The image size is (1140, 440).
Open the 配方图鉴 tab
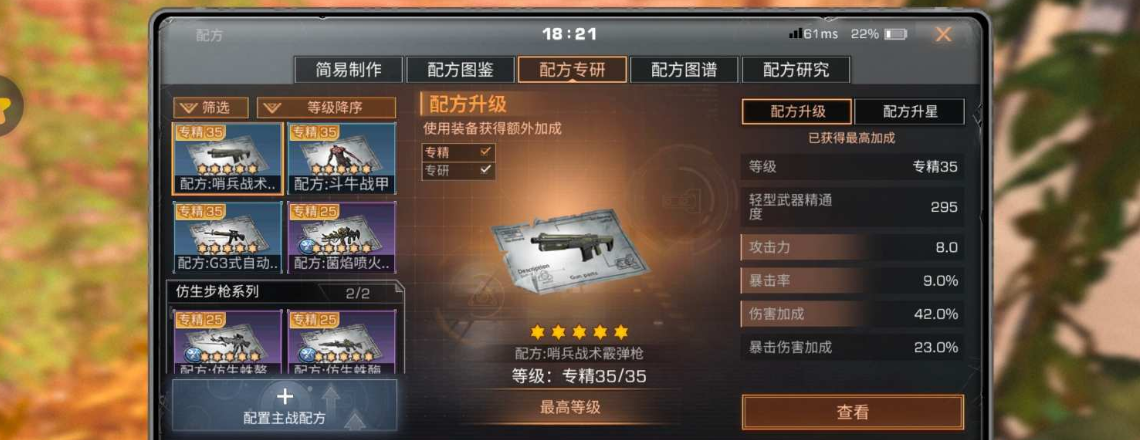coord(460,70)
